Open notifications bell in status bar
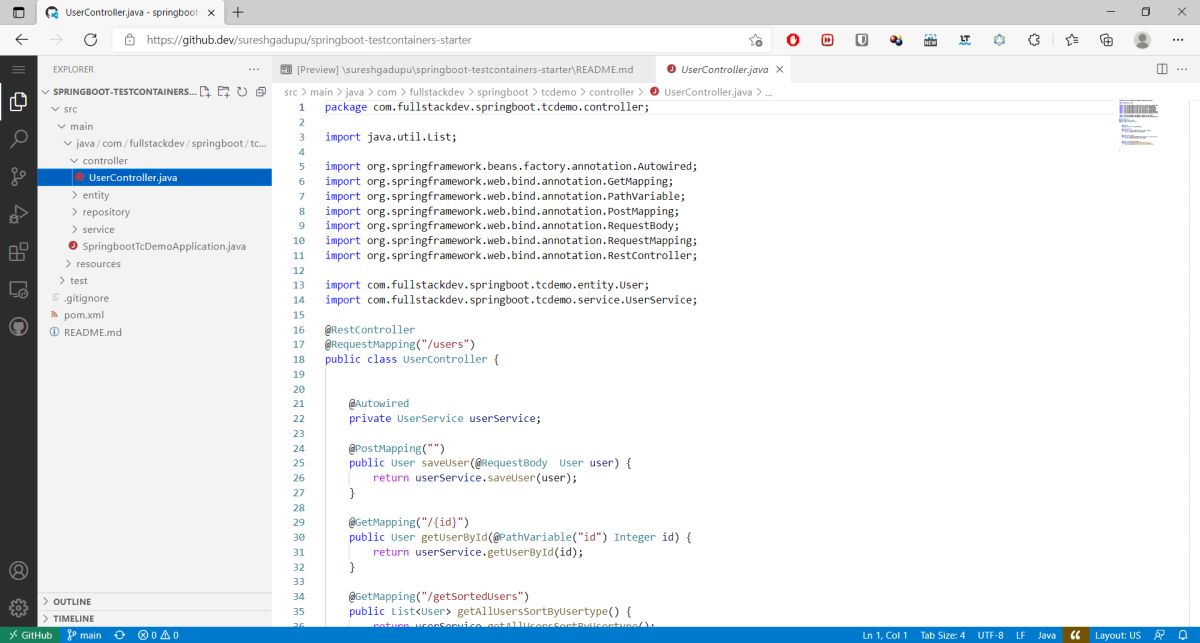The width and height of the screenshot is (1200, 643). tap(1183, 635)
